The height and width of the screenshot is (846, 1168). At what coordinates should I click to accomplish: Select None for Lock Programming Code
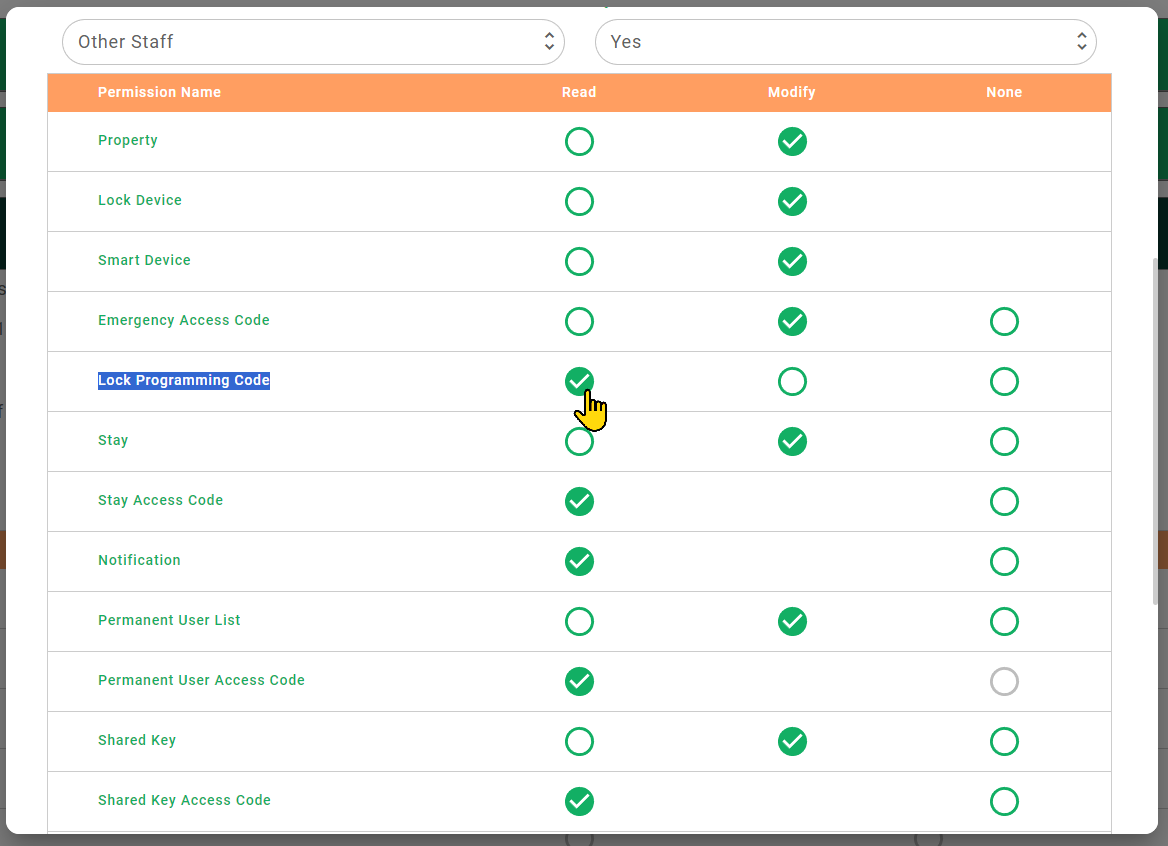click(1004, 381)
